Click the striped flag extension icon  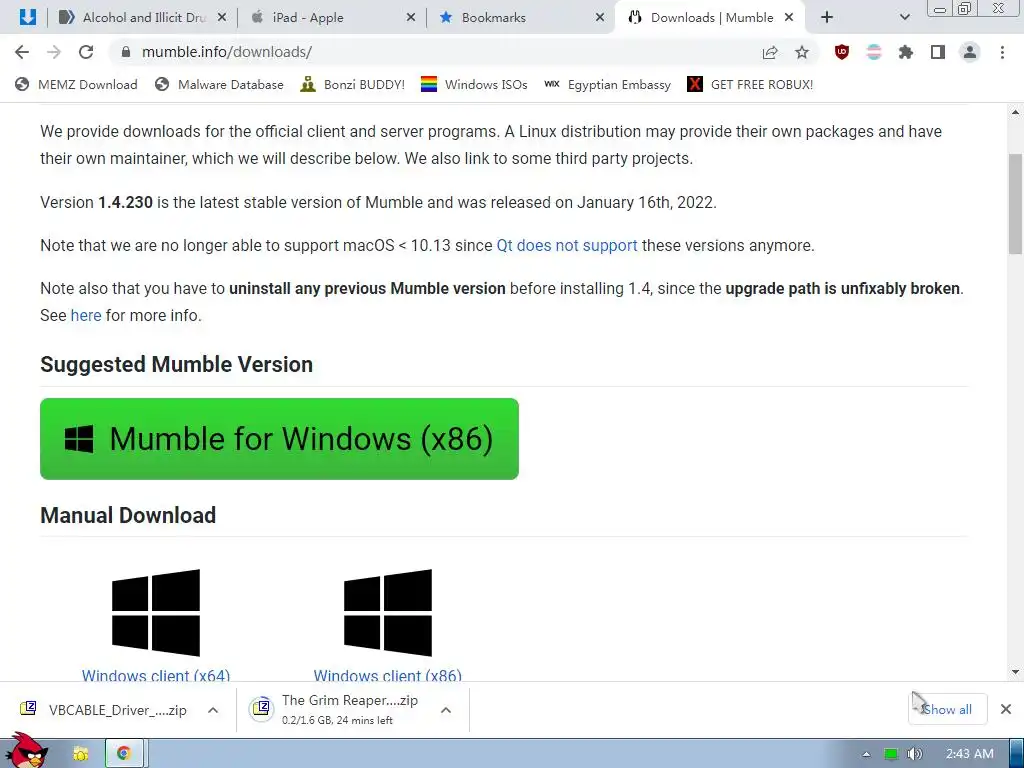tap(874, 52)
